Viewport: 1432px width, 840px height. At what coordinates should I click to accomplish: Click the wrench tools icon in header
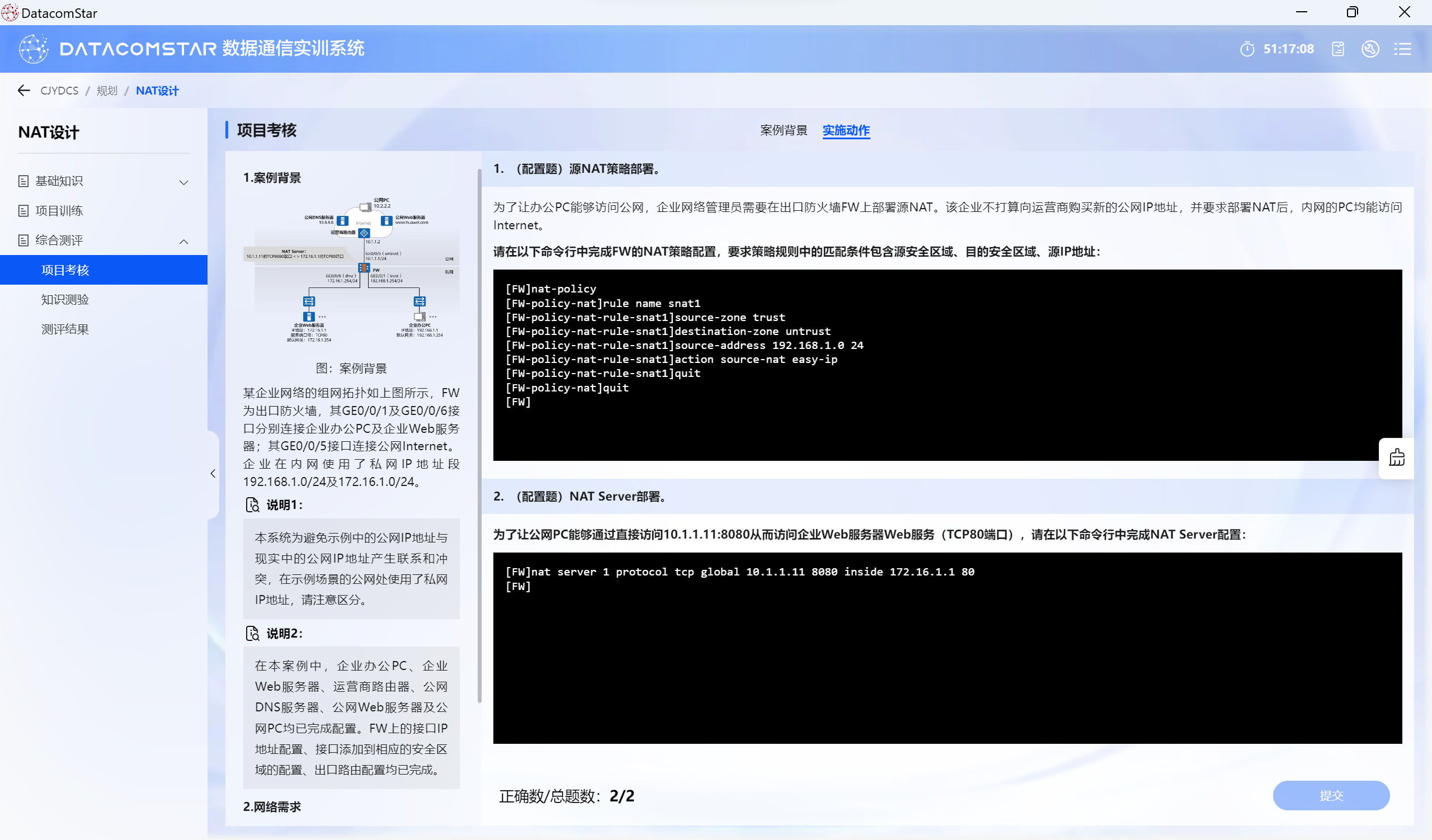1369,49
